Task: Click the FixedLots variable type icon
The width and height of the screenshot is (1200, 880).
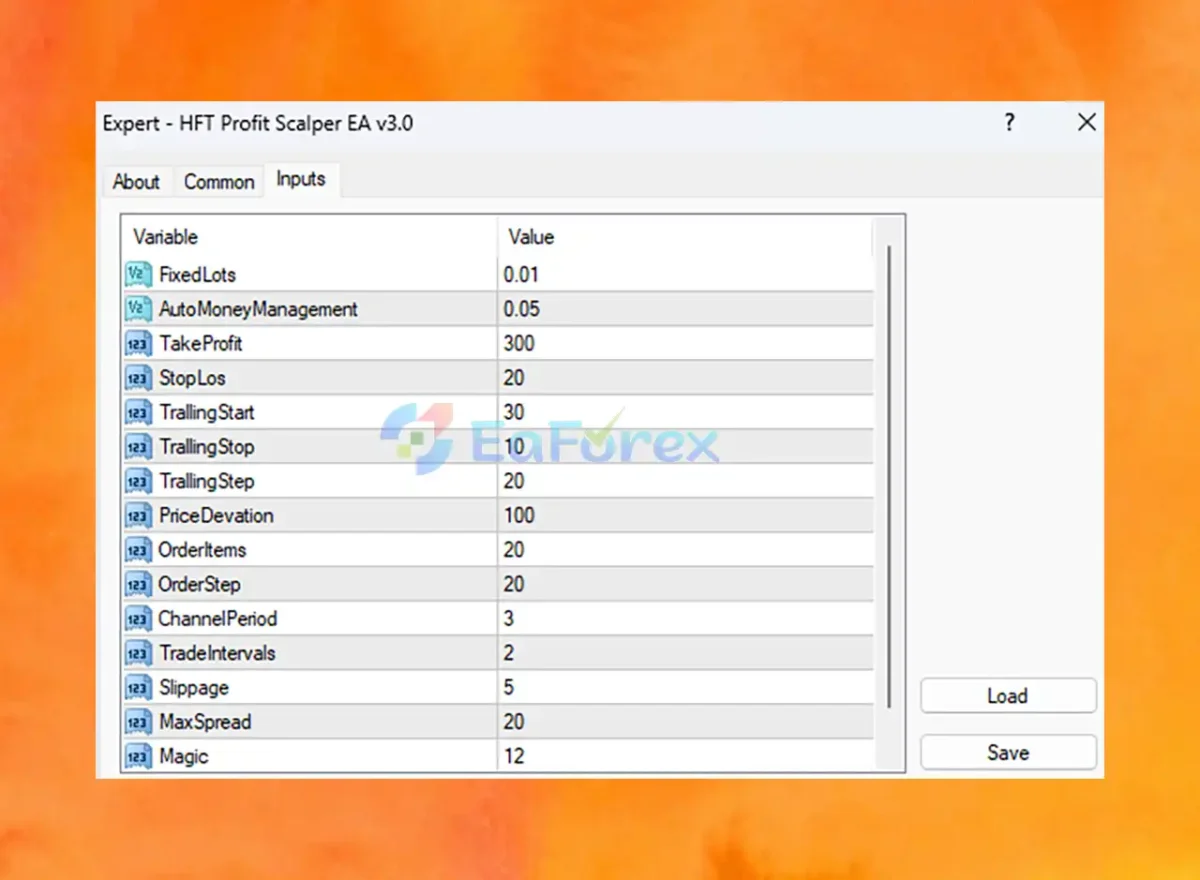Action: click(138, 274)
